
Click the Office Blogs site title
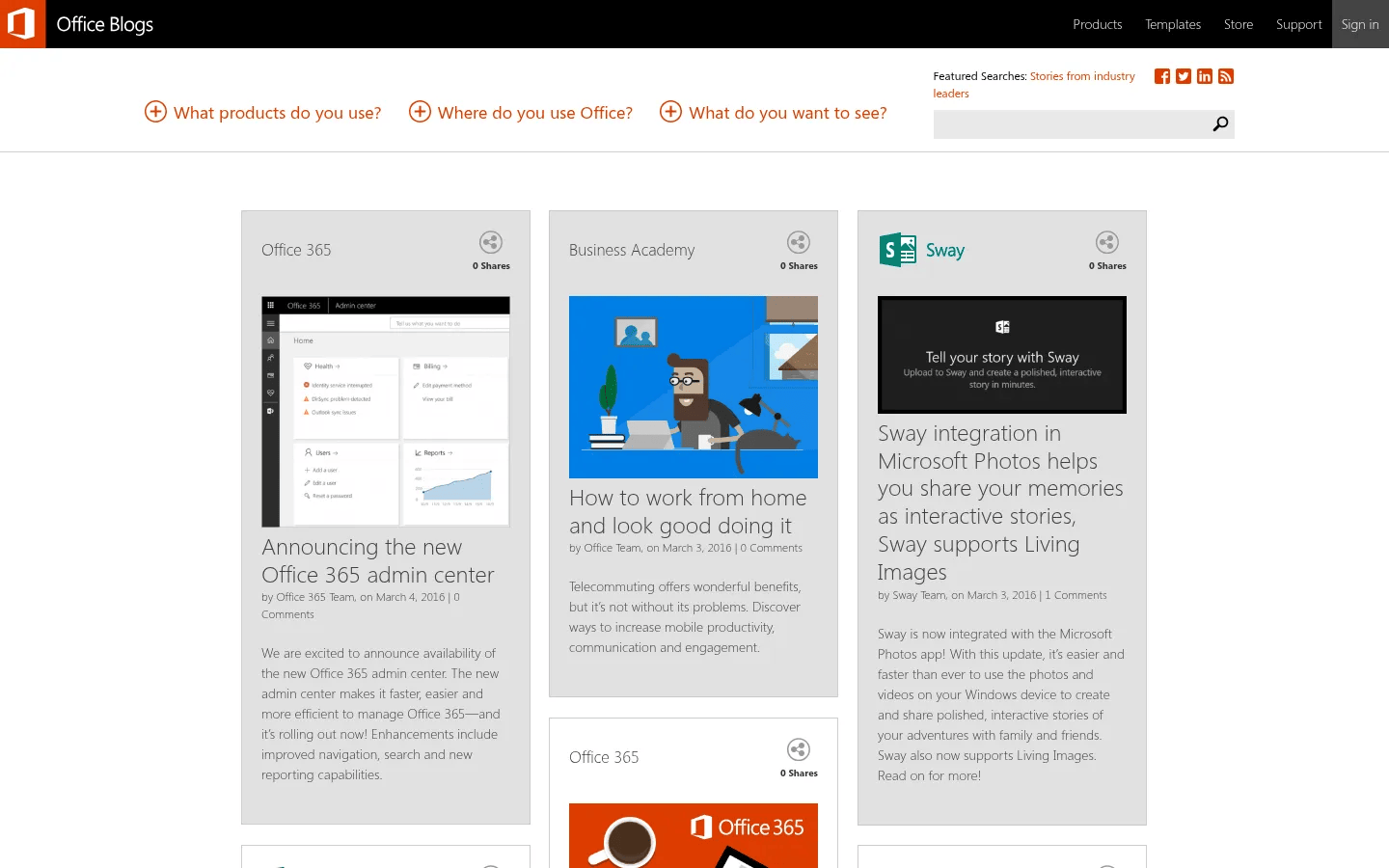coord(105,24)
